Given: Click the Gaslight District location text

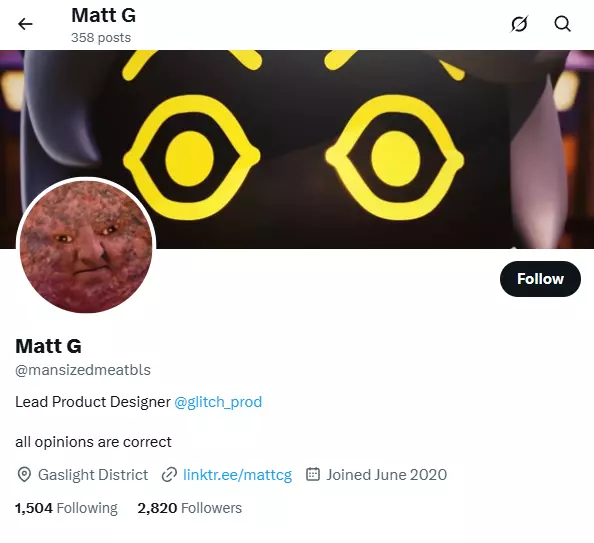Looking at the screenshot, I should (x=93, y=474).
